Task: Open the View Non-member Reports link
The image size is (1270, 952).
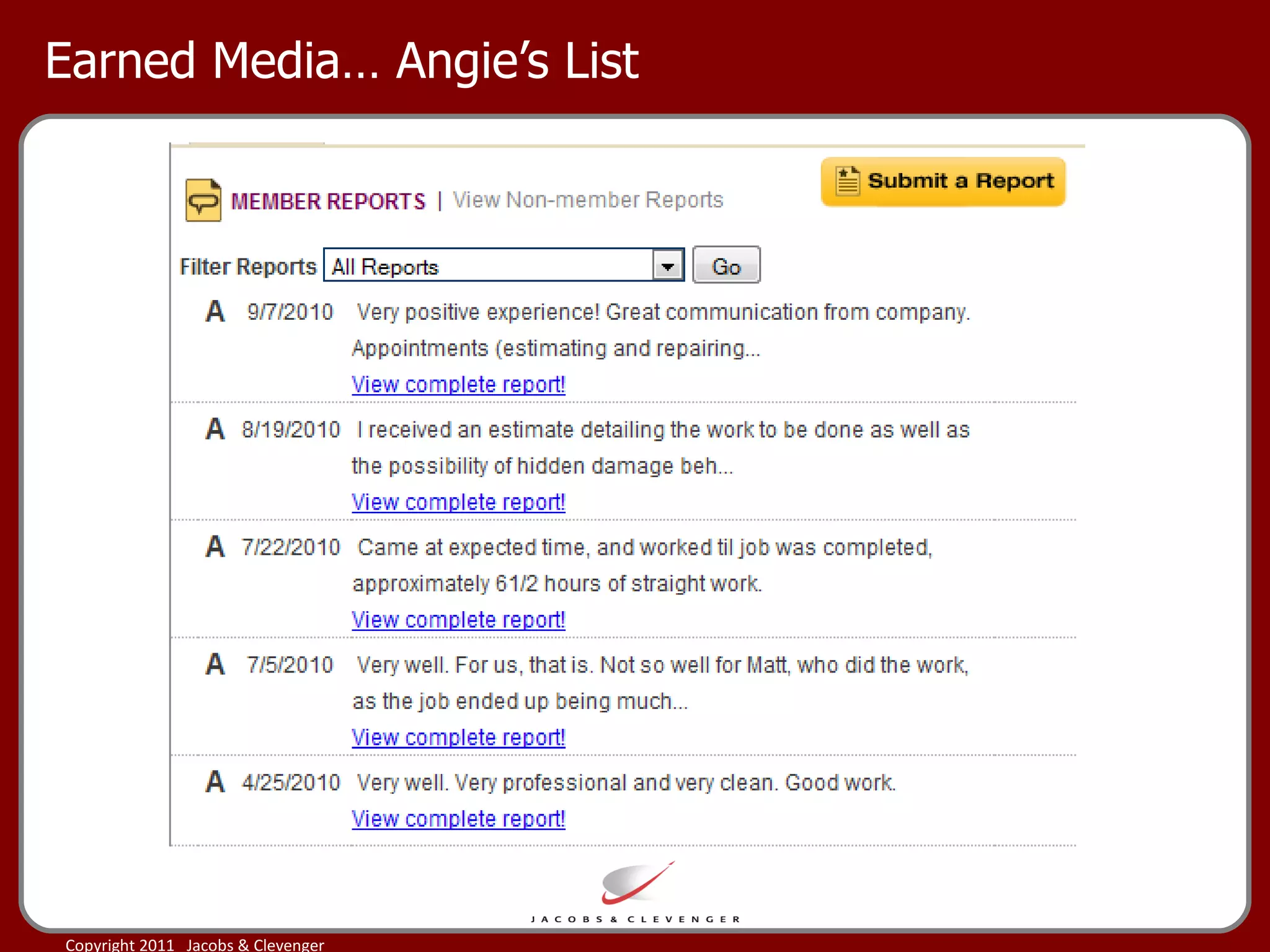Action: [588, 200]
